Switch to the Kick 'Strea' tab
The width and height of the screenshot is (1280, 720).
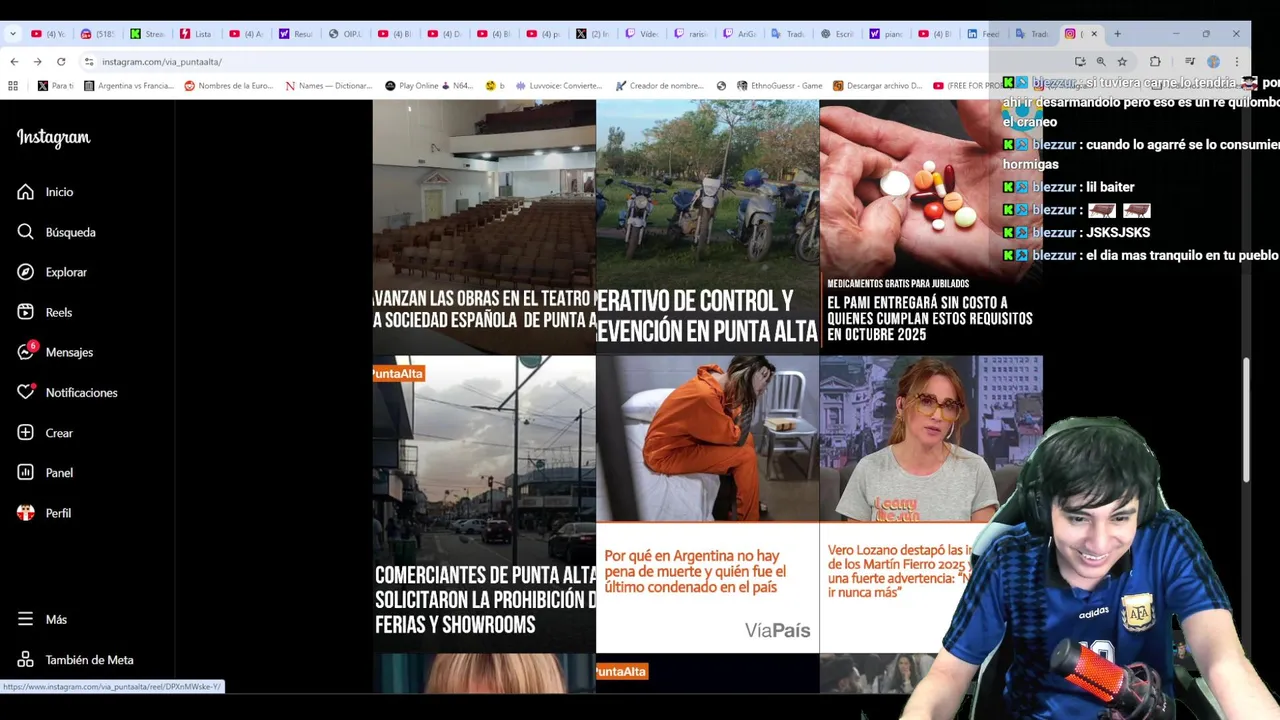pyautogui.click(x=147, y=34)
